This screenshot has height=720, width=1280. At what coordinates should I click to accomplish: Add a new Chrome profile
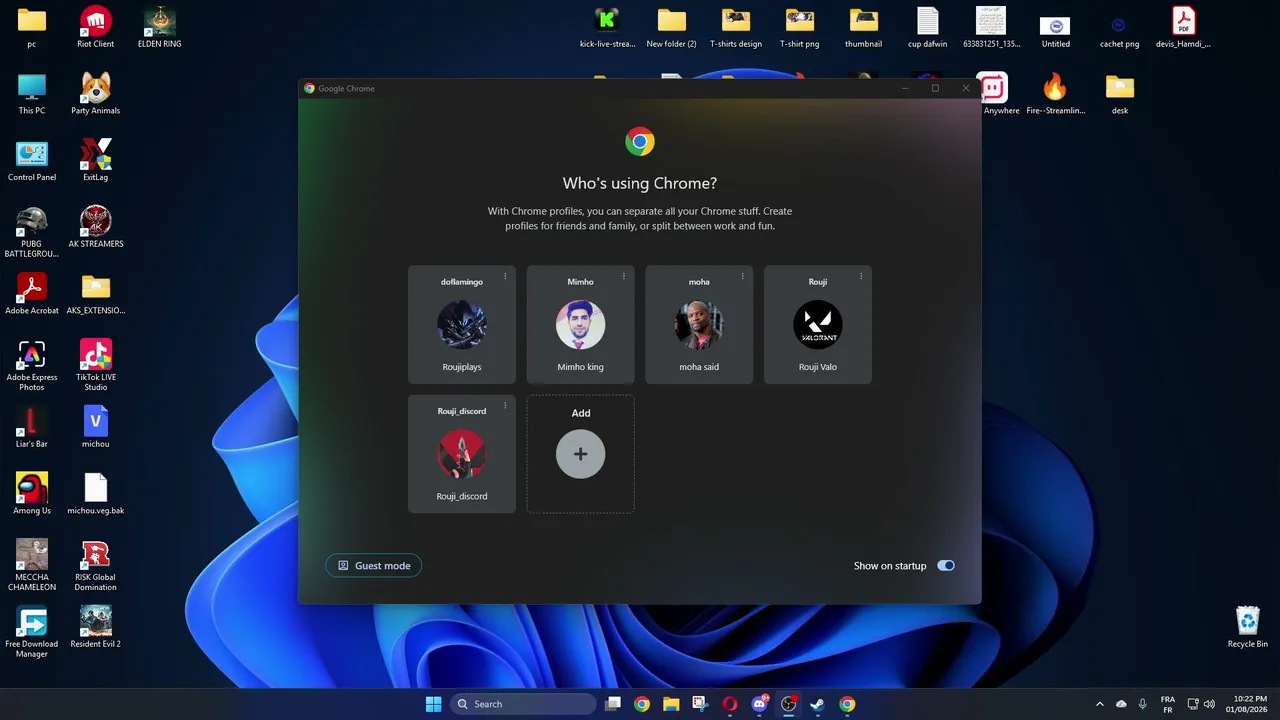[x=581, y=454]
